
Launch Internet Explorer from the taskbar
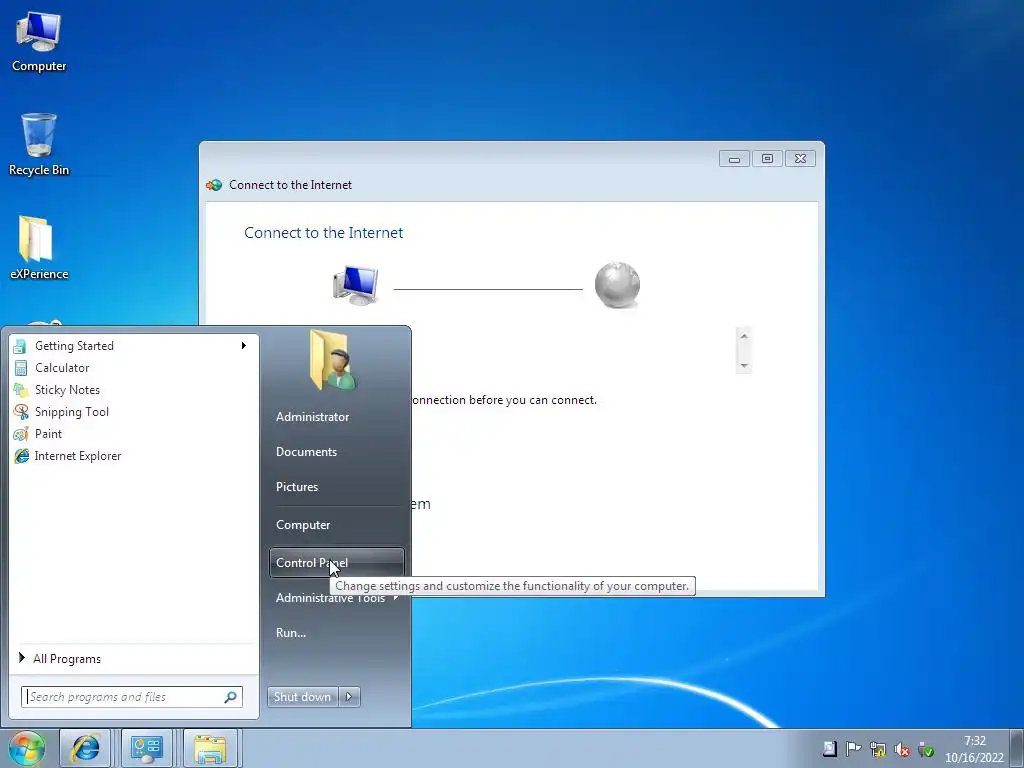pos(86,748)
